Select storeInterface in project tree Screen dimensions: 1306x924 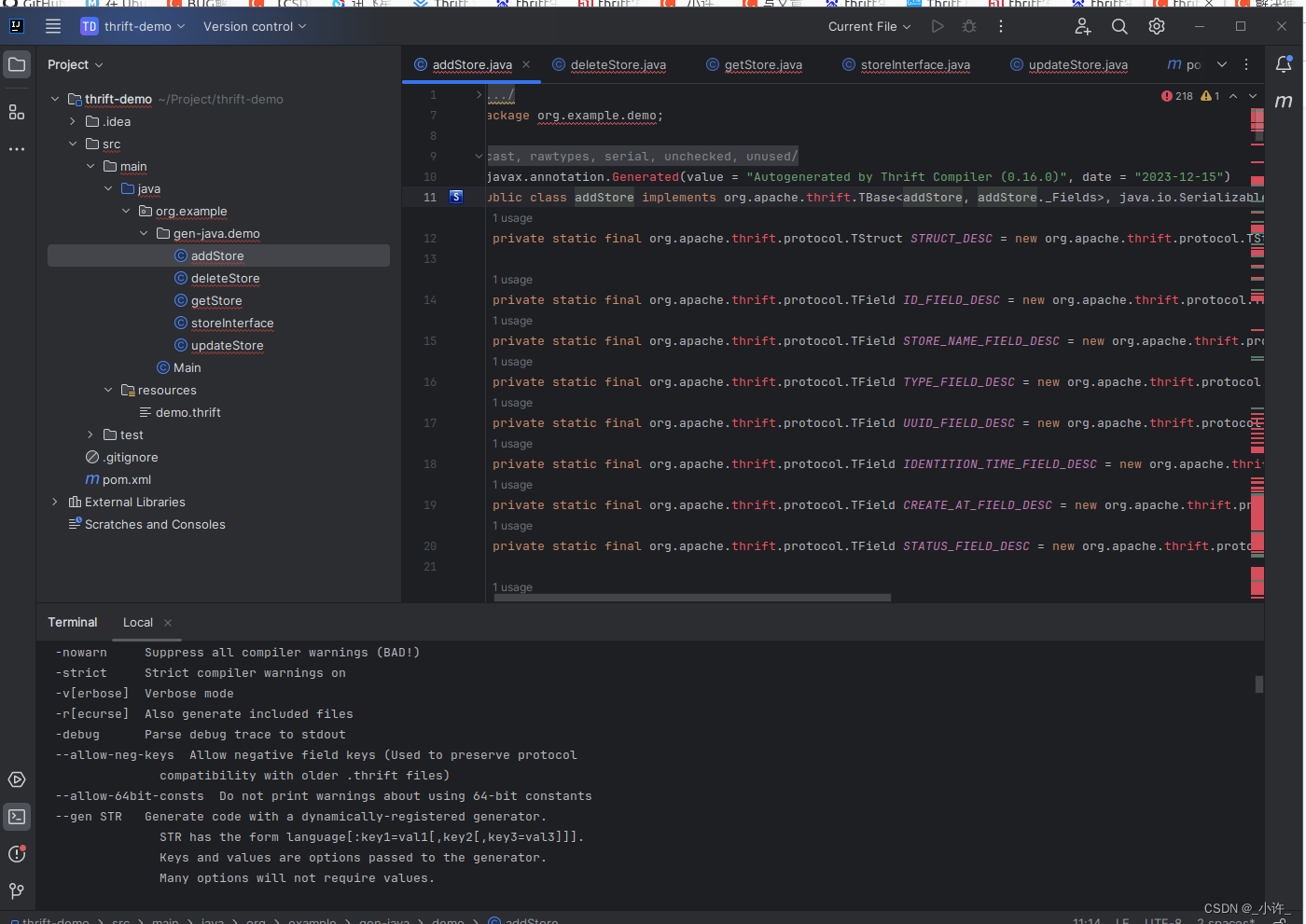232,323
